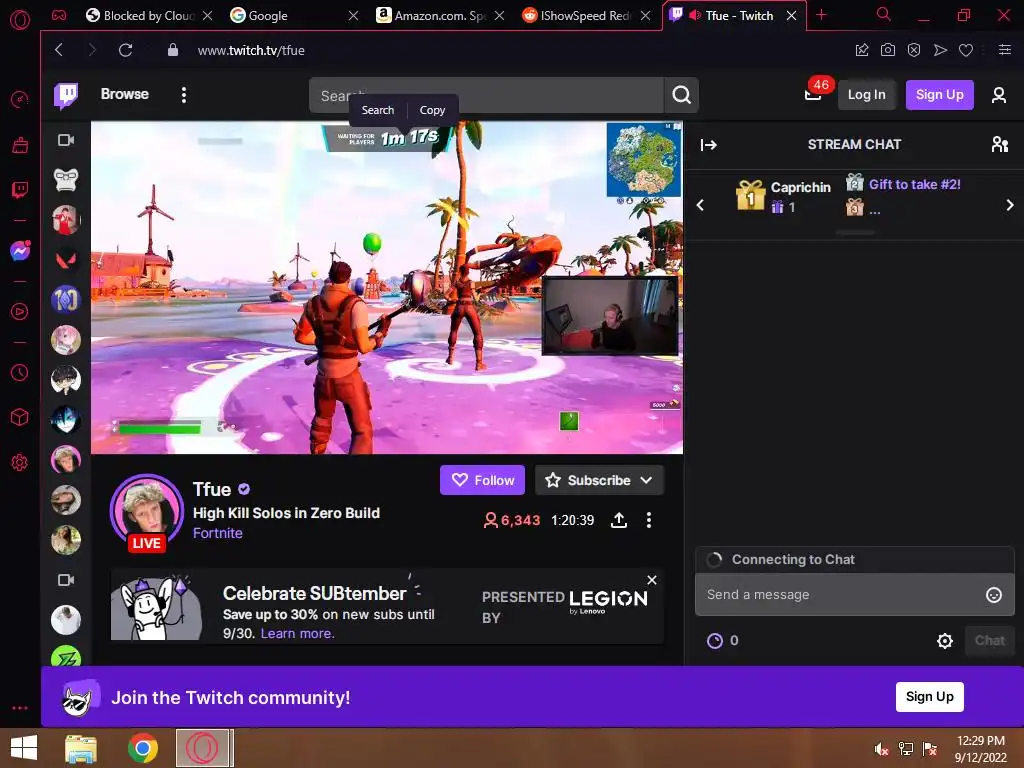Open Opera easy setup sliders icon
The image size is (1024, 768).
[x=1005, y=50]
